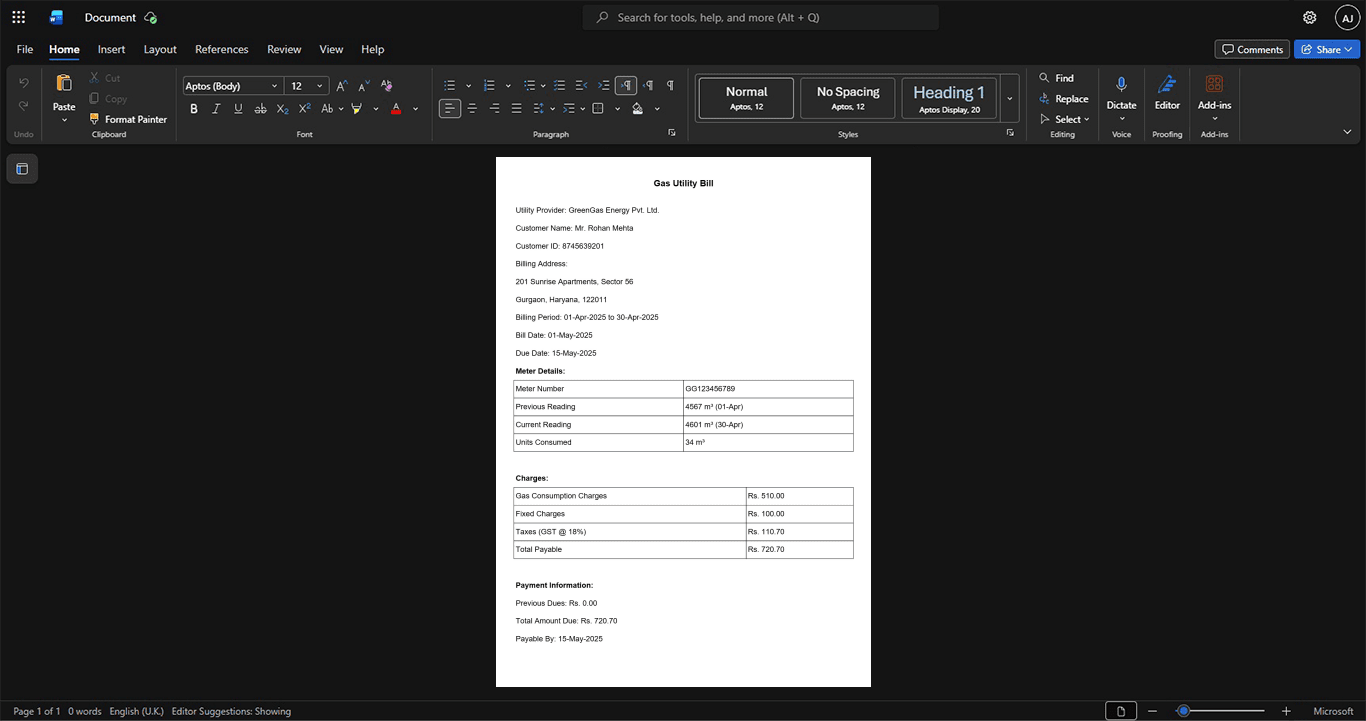Open the References tab
This screenshot has height=721, width=1366.
[222, 49]
